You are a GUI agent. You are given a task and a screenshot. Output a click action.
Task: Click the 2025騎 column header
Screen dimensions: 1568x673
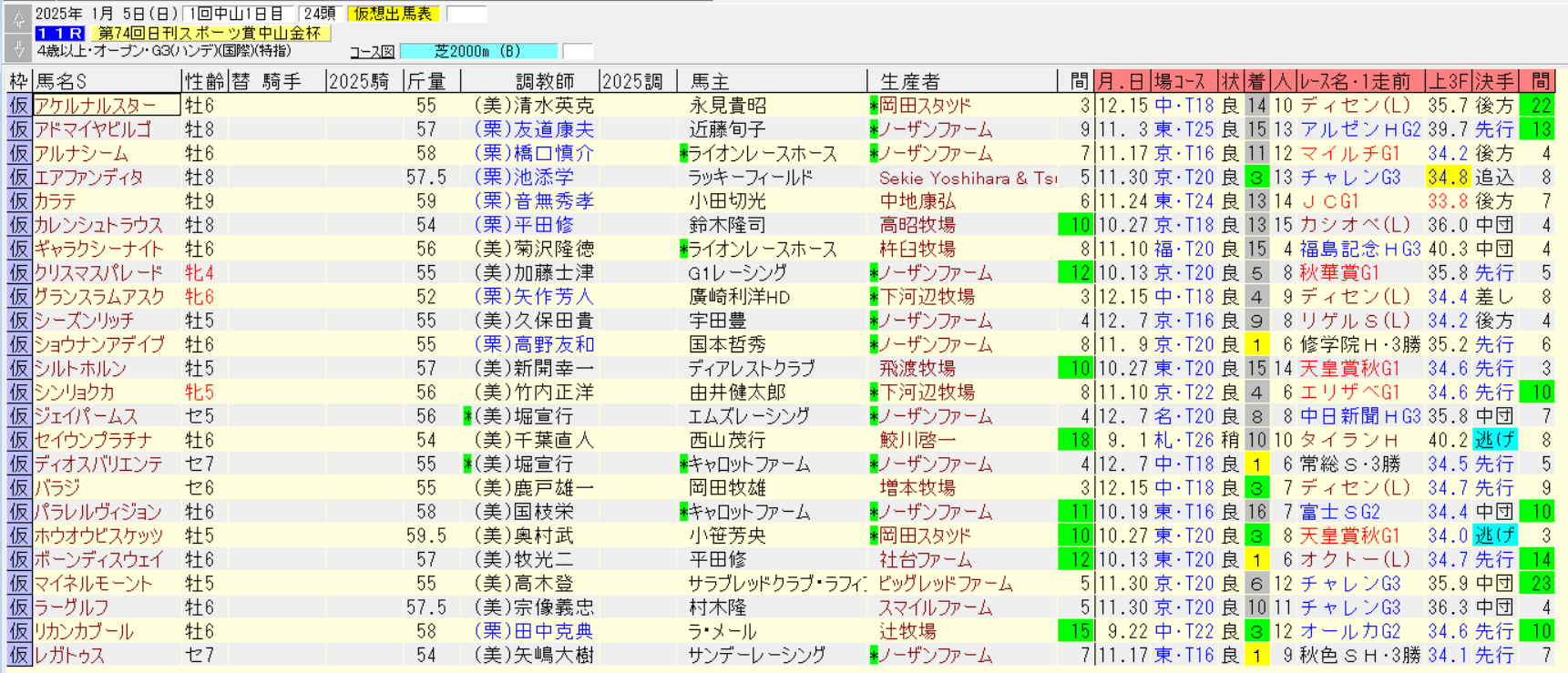click(364, 81)
